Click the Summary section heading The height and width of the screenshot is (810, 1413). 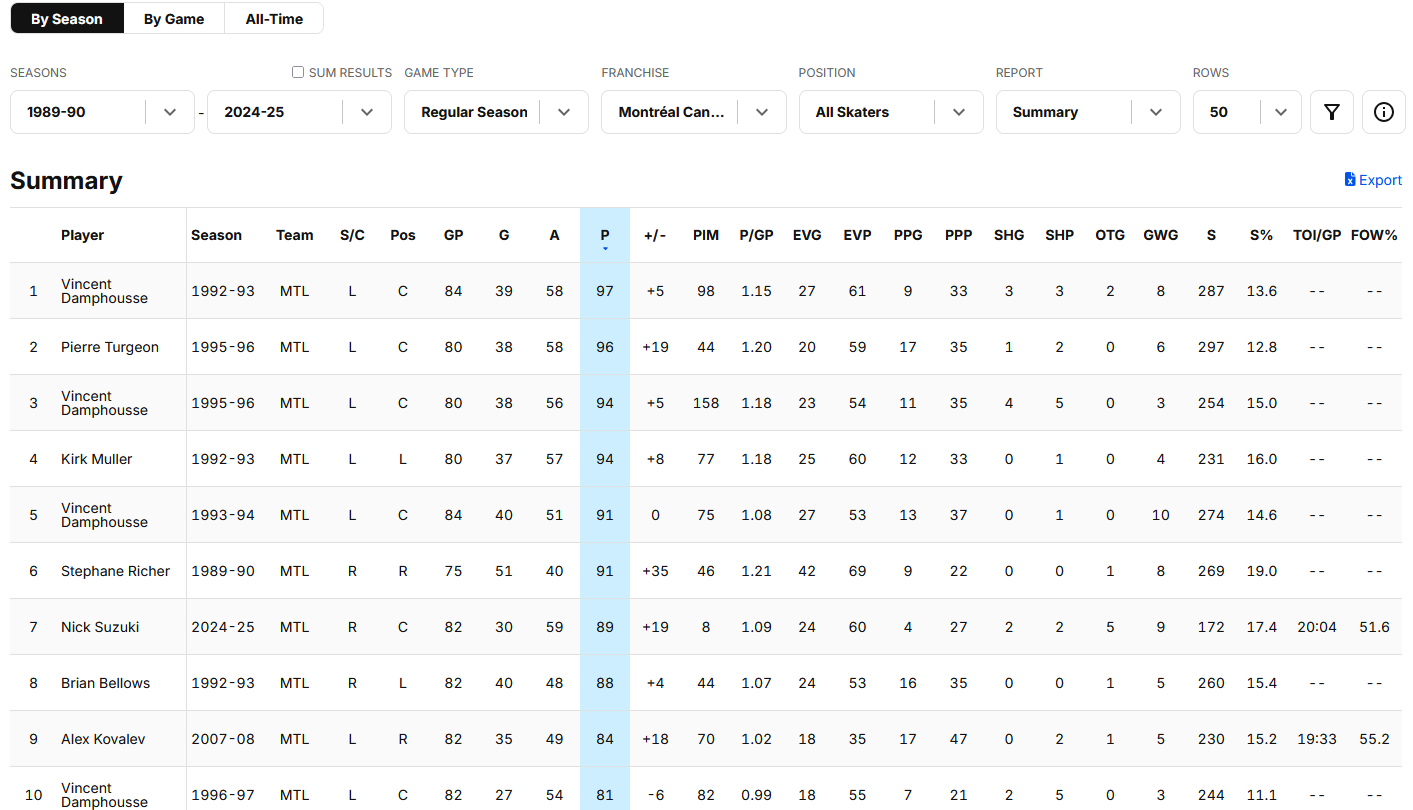pyautogui.click(x=66, y=181)
